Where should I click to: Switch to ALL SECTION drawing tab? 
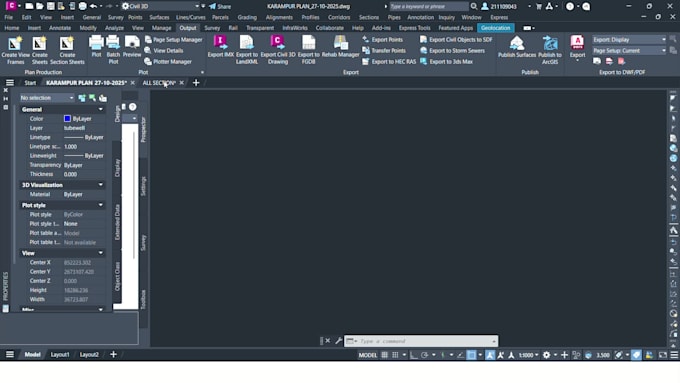pyautogui.click(x=159, y=82)
